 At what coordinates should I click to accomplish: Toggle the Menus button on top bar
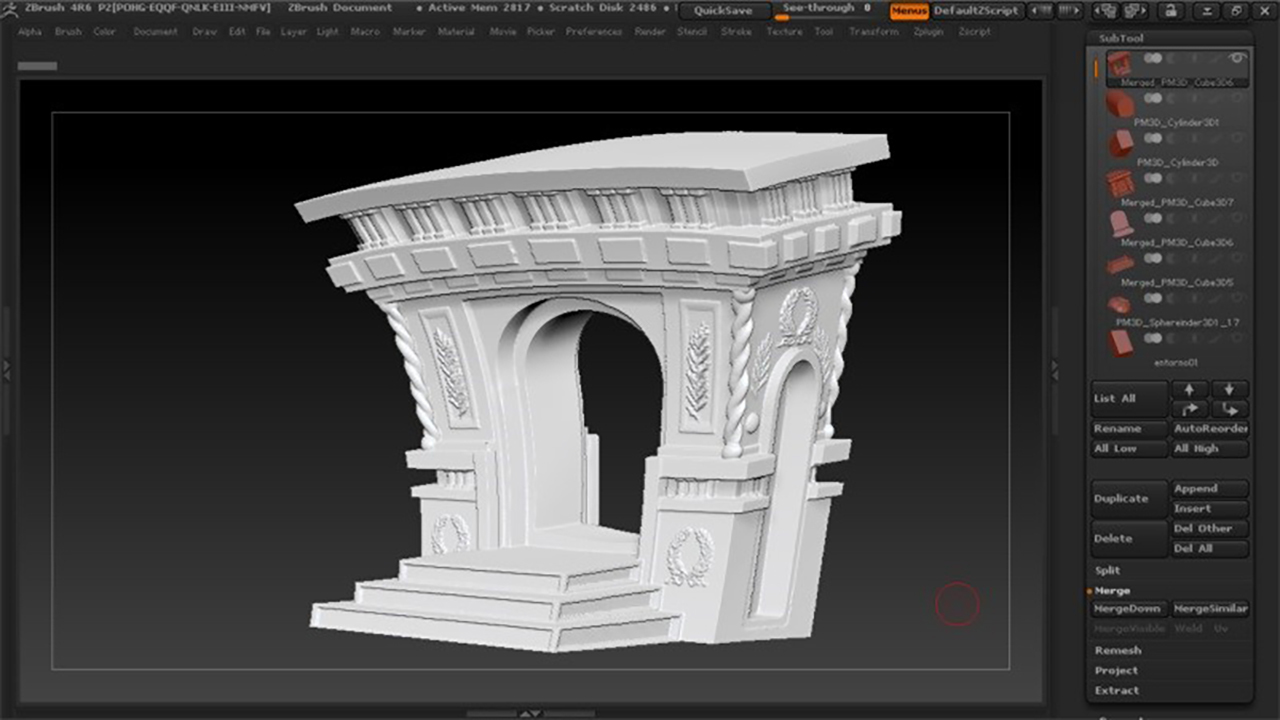pos(909,11)
